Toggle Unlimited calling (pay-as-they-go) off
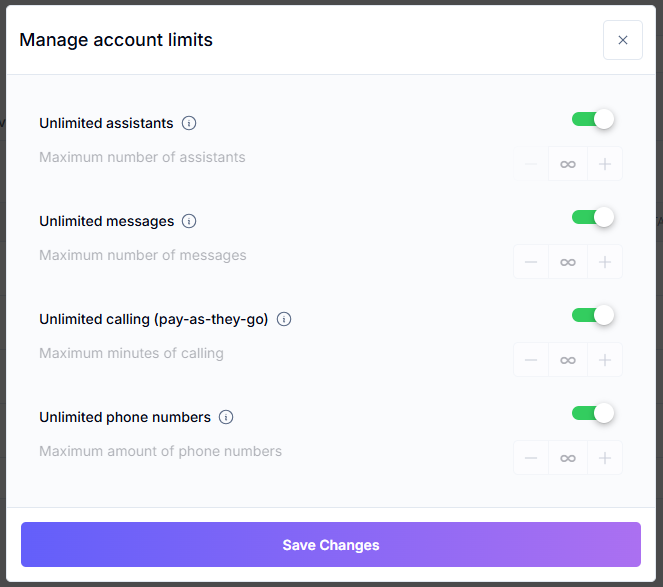Image resolution: width=663 pixels, height=587 pixels. coord(593,316)
